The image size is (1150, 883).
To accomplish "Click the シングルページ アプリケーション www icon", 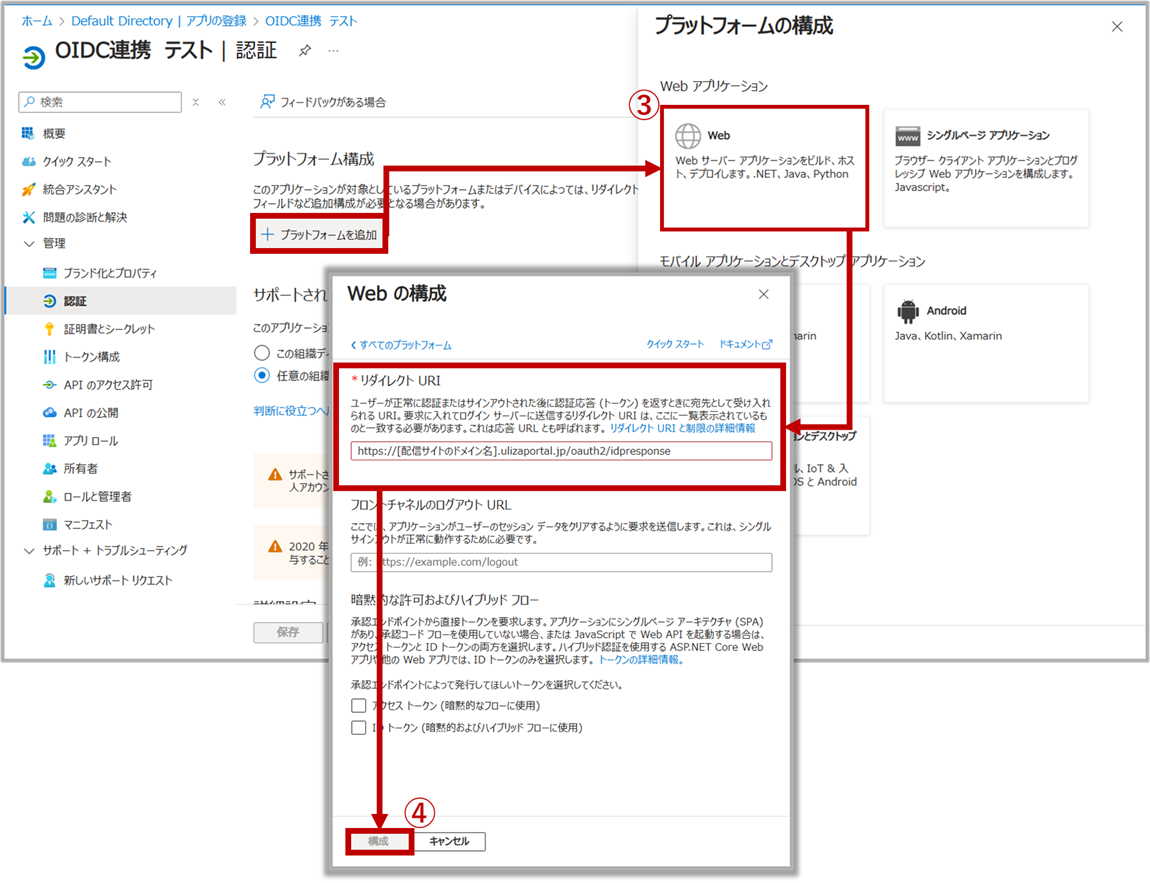I will [x=908, y=136].
